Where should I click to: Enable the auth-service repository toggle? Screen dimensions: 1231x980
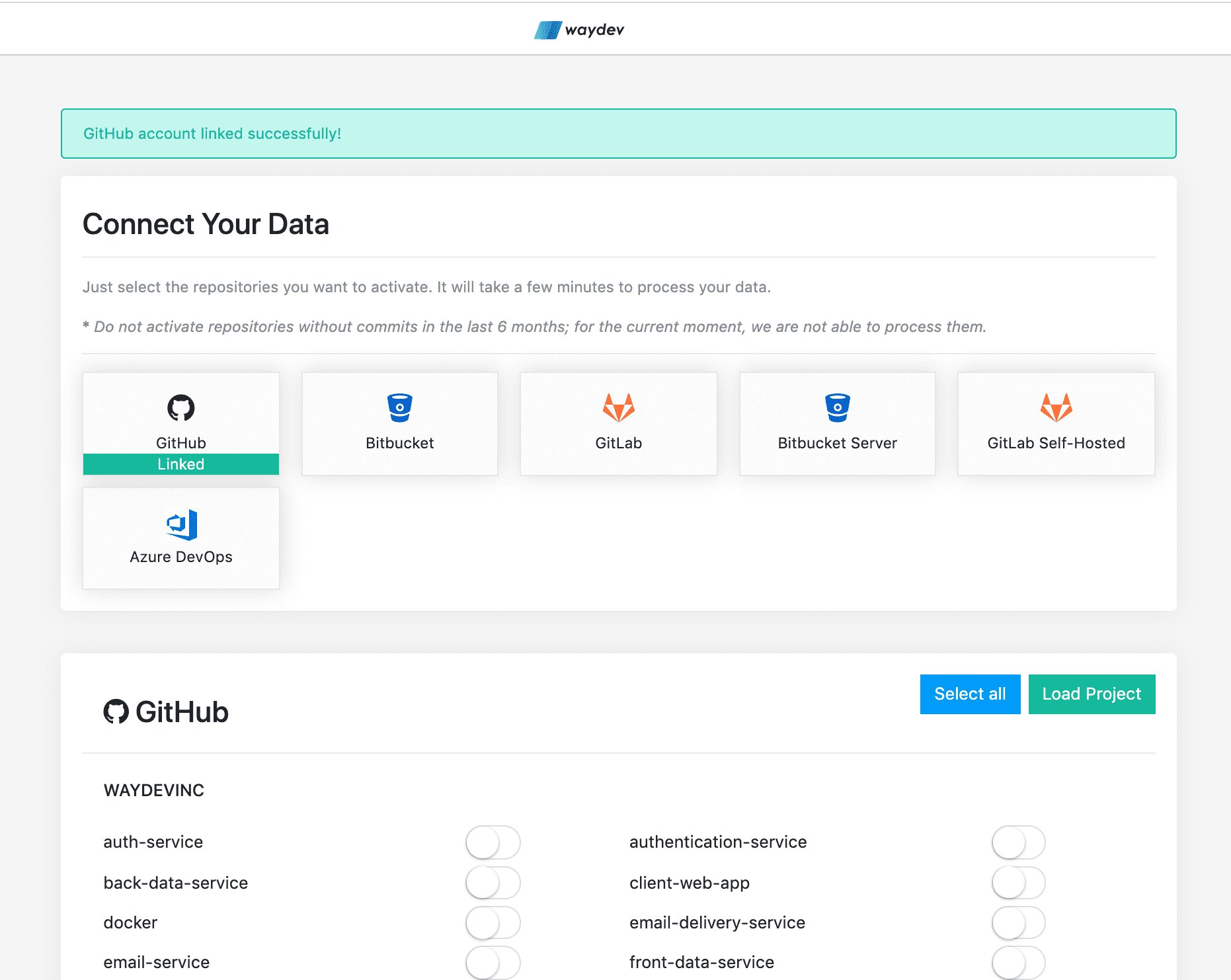point(493,842)
